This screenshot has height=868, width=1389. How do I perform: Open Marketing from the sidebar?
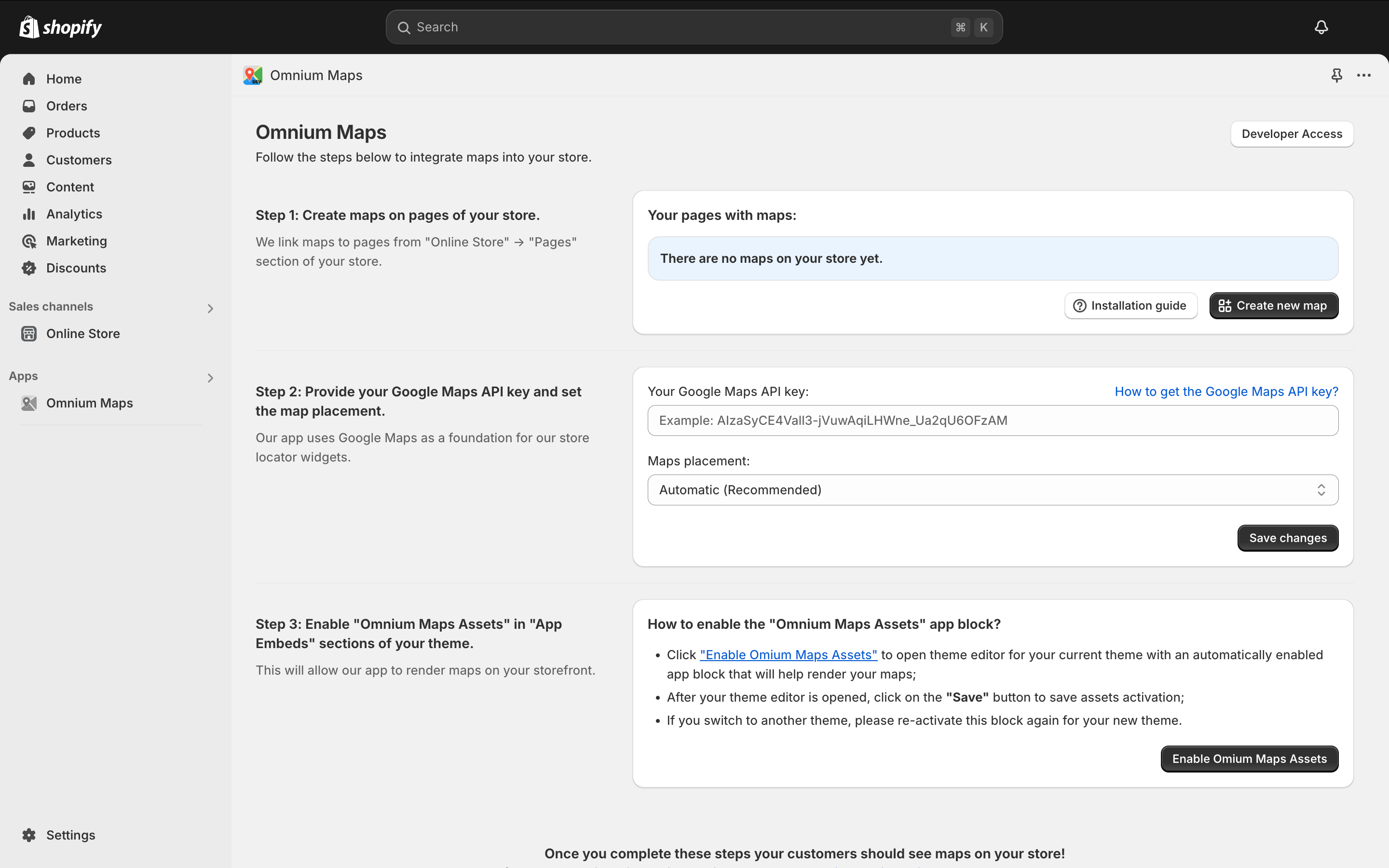76,241
